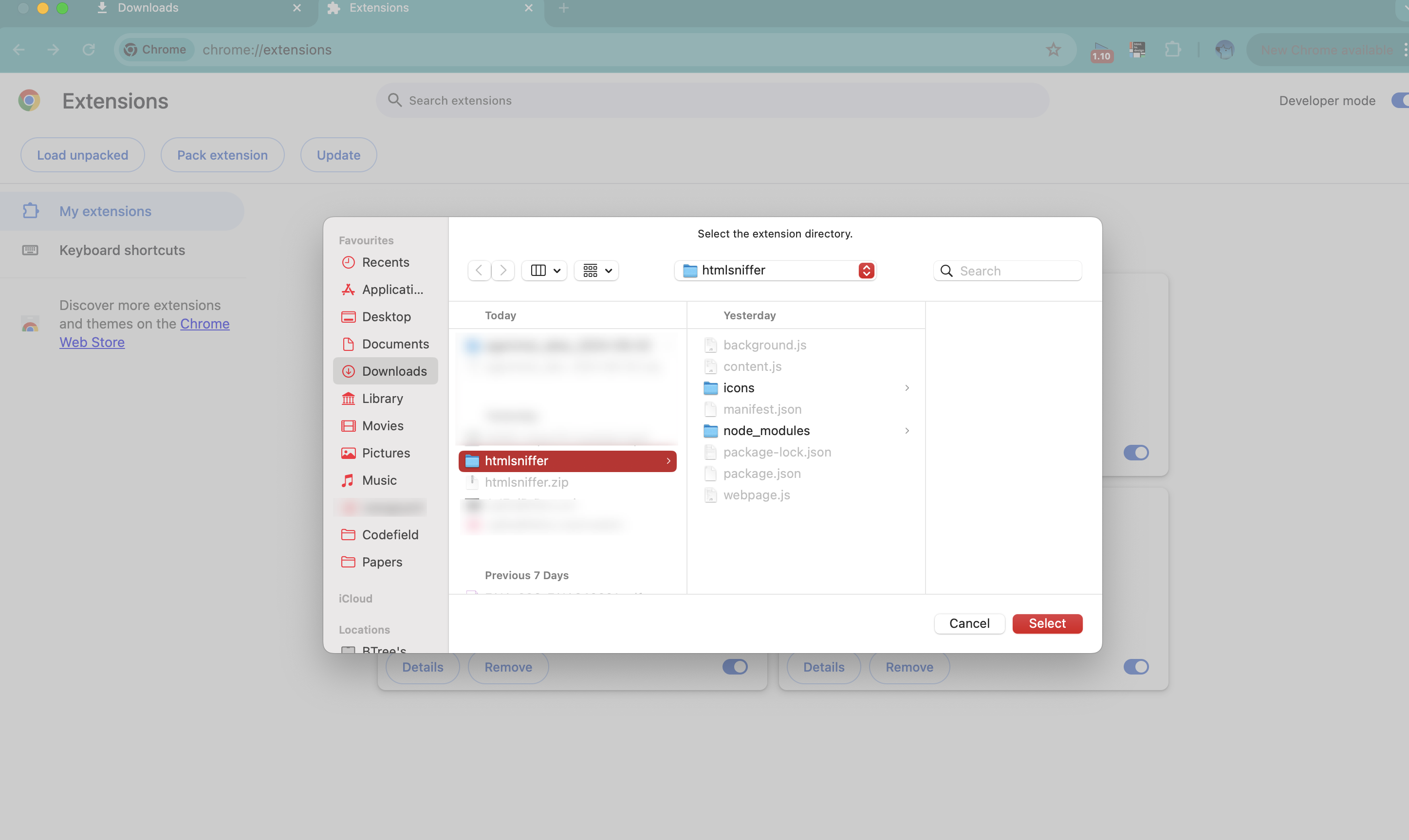Cancel the directory selection dialog
Image resolution: width=1409 pixels, height=840 pixels.
968,623
